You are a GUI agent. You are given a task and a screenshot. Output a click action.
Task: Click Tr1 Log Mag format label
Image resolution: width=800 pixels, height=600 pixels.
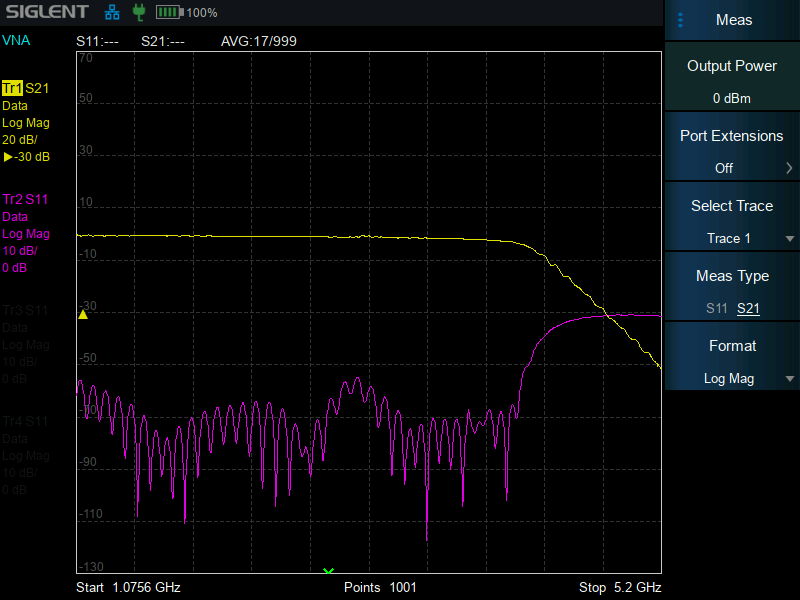coord(26,122)
